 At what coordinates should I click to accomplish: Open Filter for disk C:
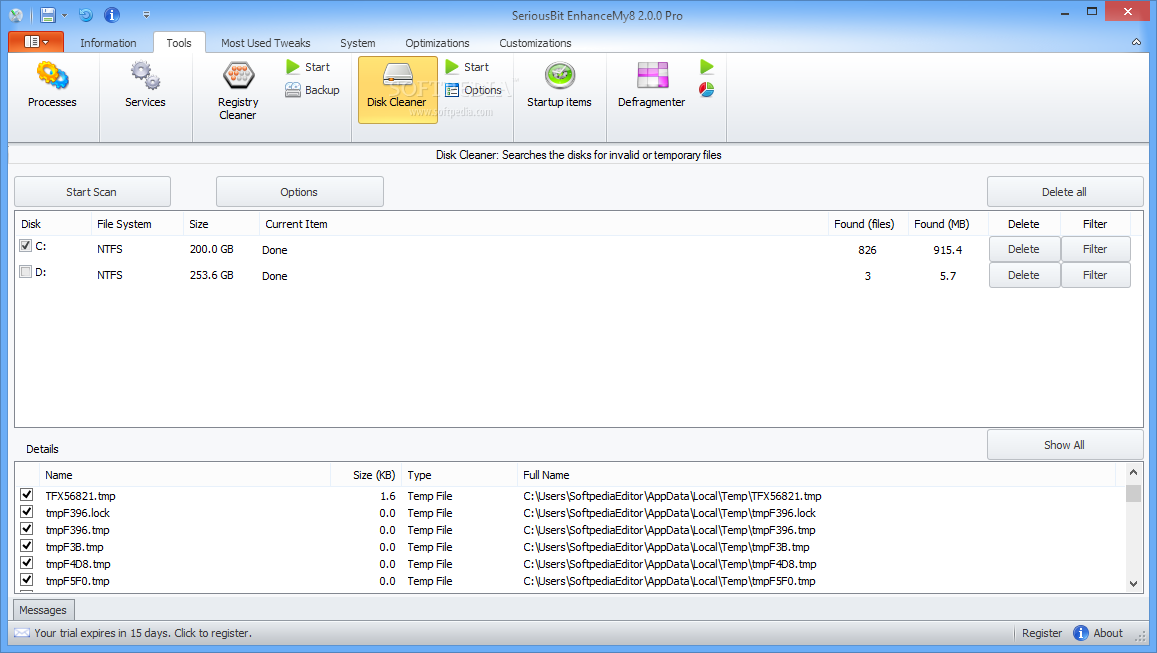click(x=1096, y=249)
